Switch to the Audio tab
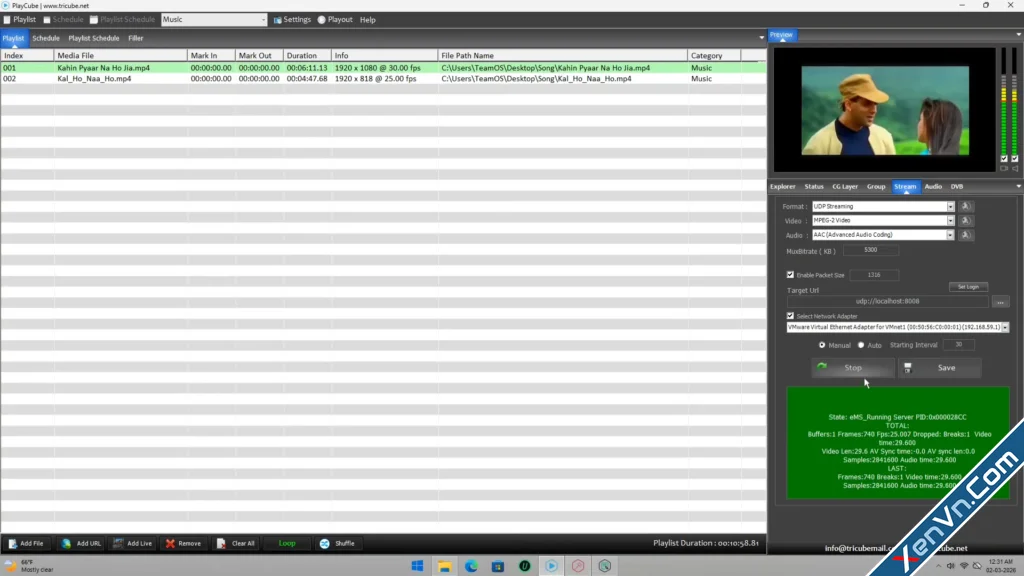The height and width of the screenshot is (576, 1024). tap(933, 187)
